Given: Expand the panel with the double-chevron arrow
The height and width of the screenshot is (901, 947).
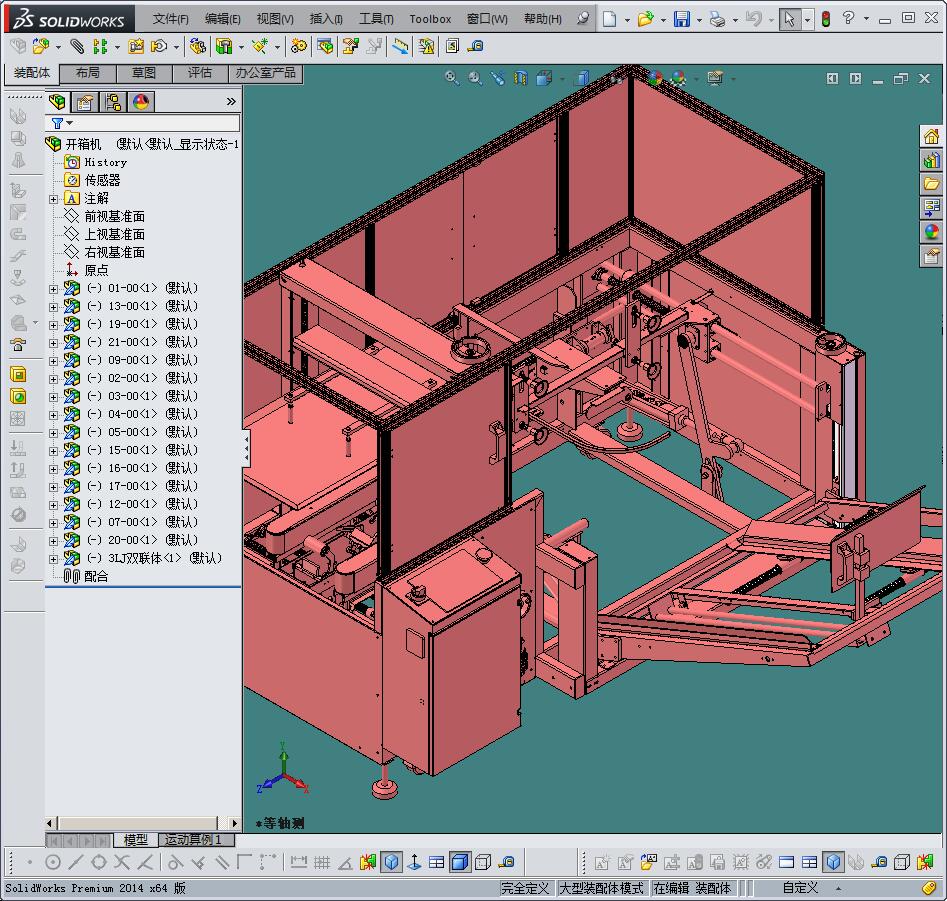Looking at the screenshot, I should pyautogui.click(x=231, y=102).
